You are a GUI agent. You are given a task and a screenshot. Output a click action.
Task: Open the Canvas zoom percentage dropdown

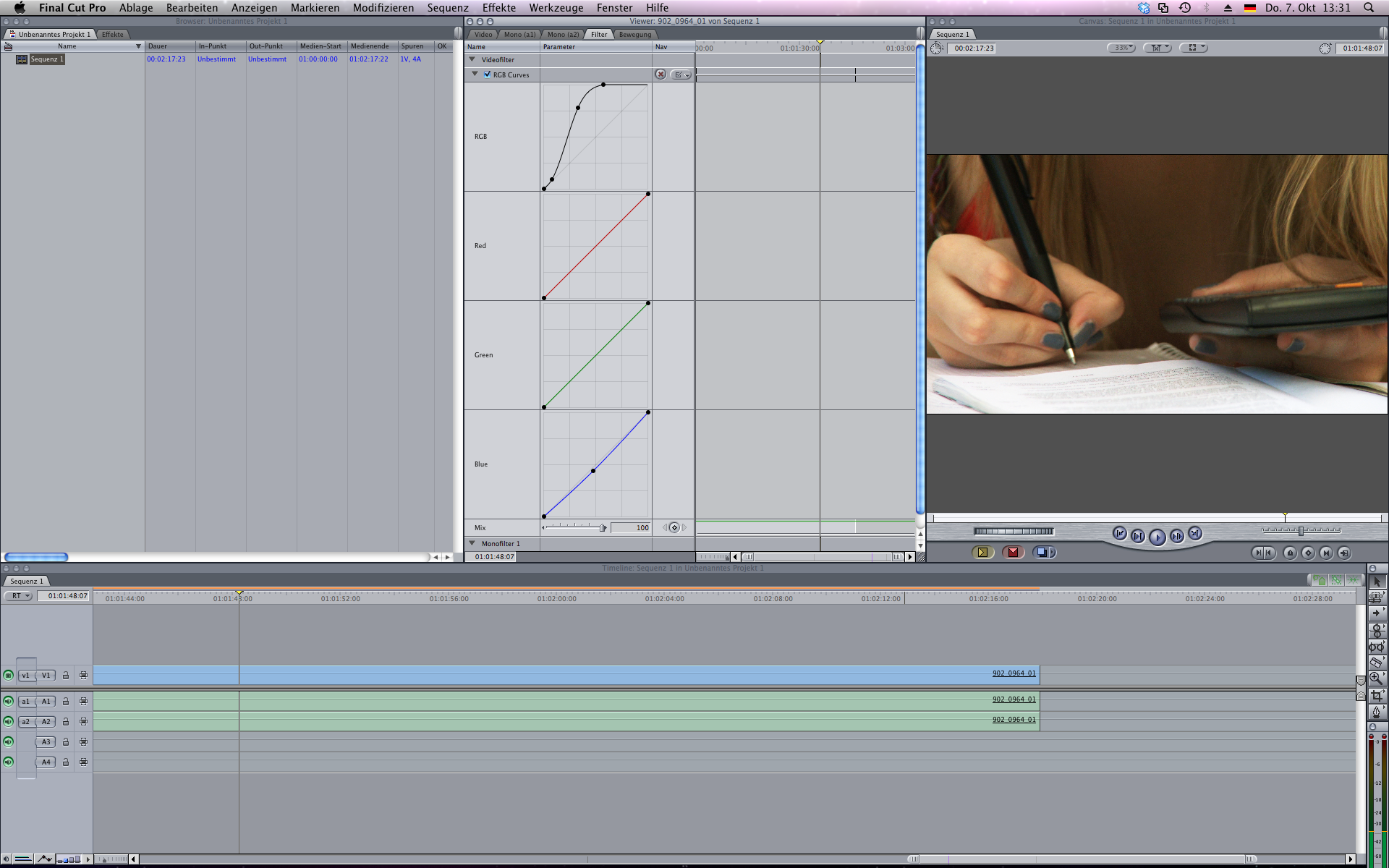1121,48
